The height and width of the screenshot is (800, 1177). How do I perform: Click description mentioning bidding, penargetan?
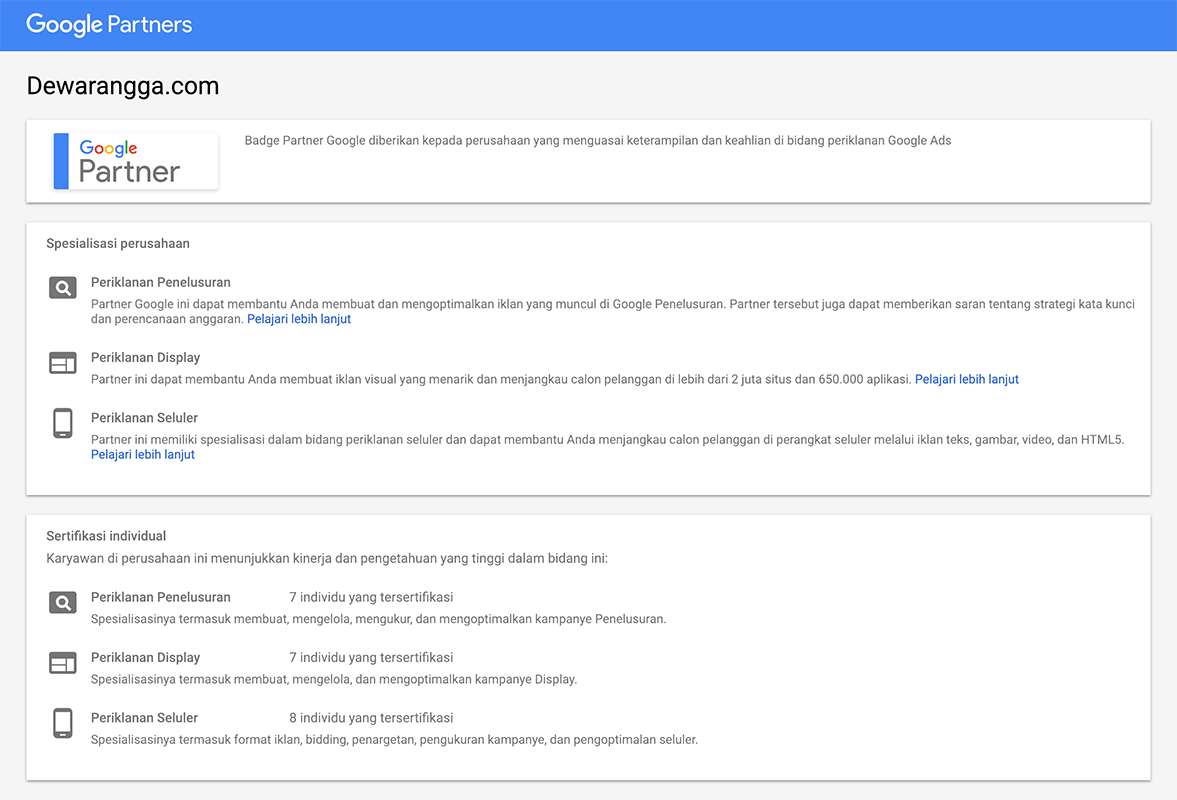(x=394, y=739)
